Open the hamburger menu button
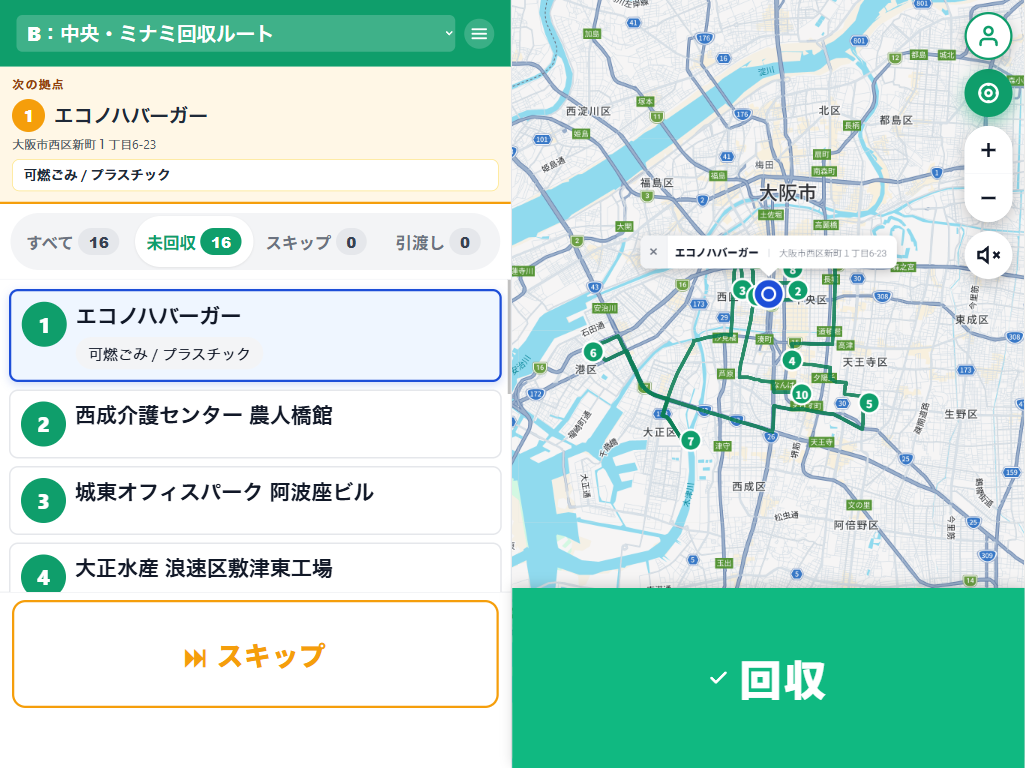1025x768 pixels. (479, 33)
